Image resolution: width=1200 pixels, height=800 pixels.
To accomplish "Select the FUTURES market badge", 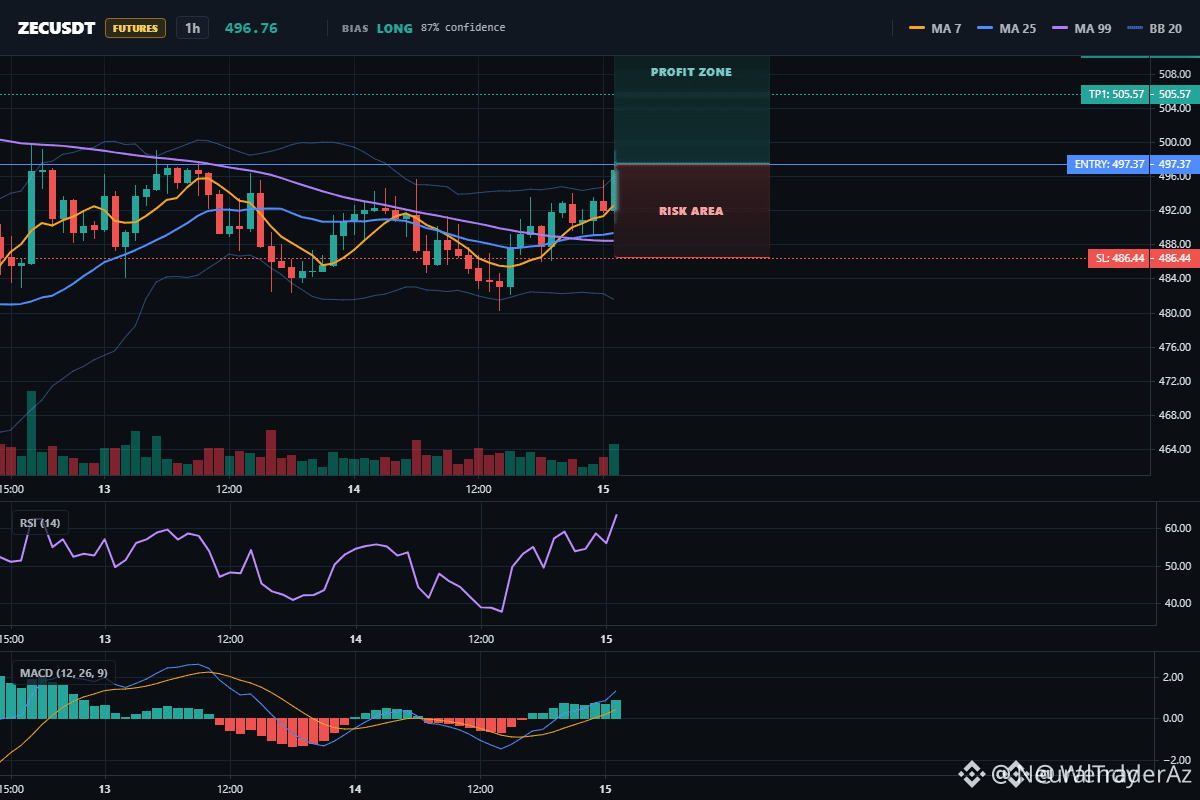I will [135, 28].
